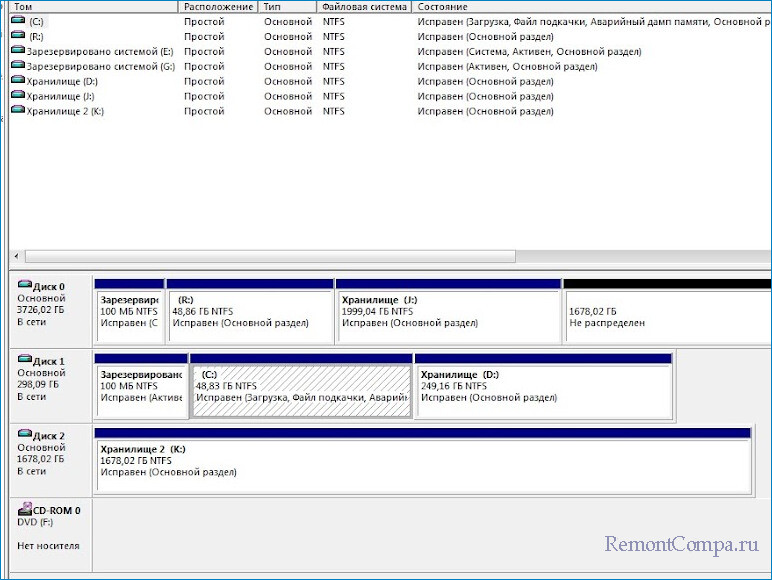Image resolution: width=772 pixels, height=580 pixels.
Task: Click the (C:) volume icon in list
Action: click(x=18, y=21)
